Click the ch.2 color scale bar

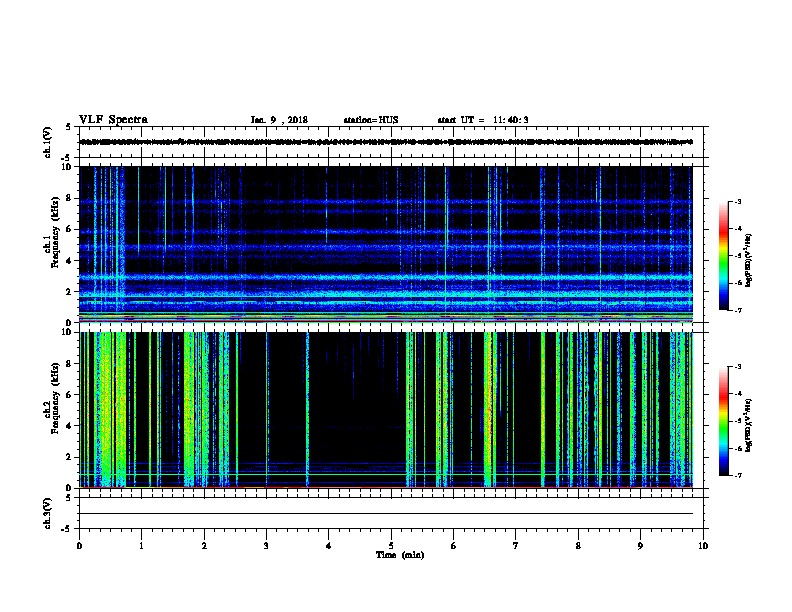pyautogui.click(x=723, y=421)
